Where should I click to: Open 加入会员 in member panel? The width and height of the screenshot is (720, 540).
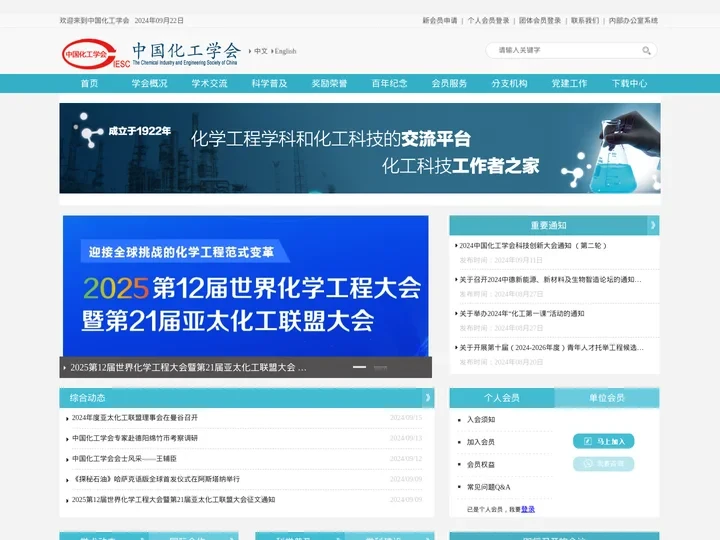(481, 442)
